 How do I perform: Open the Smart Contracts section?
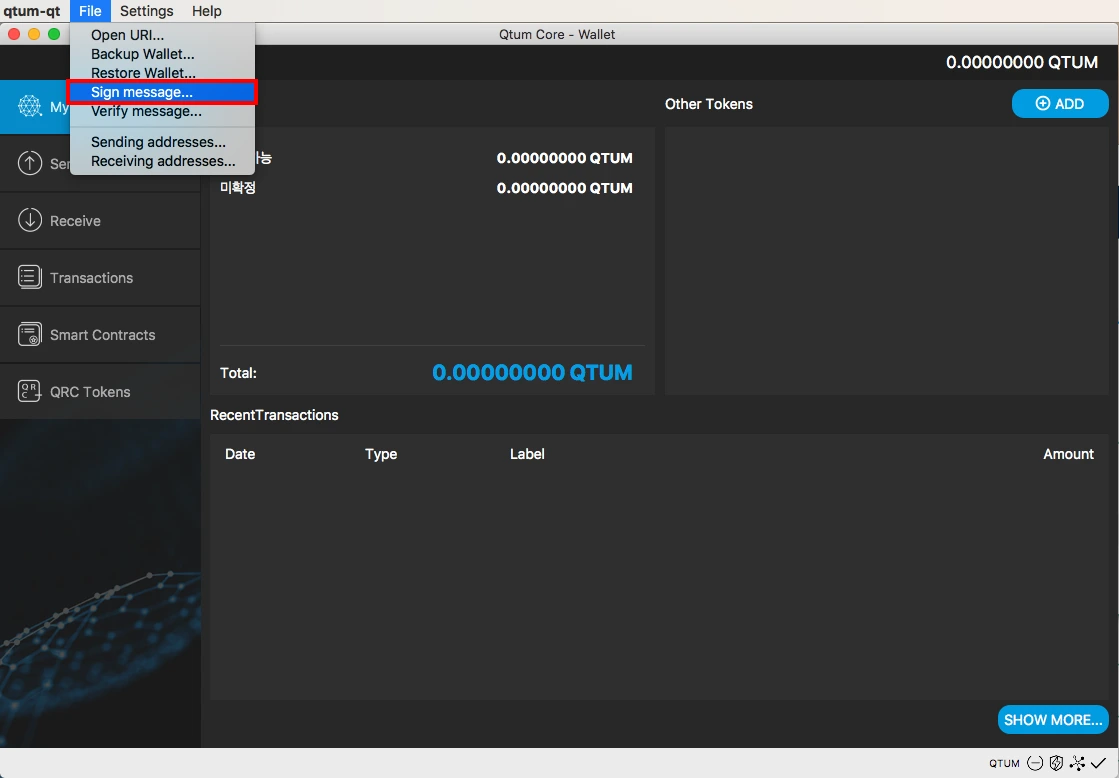[x=100, y=335]
